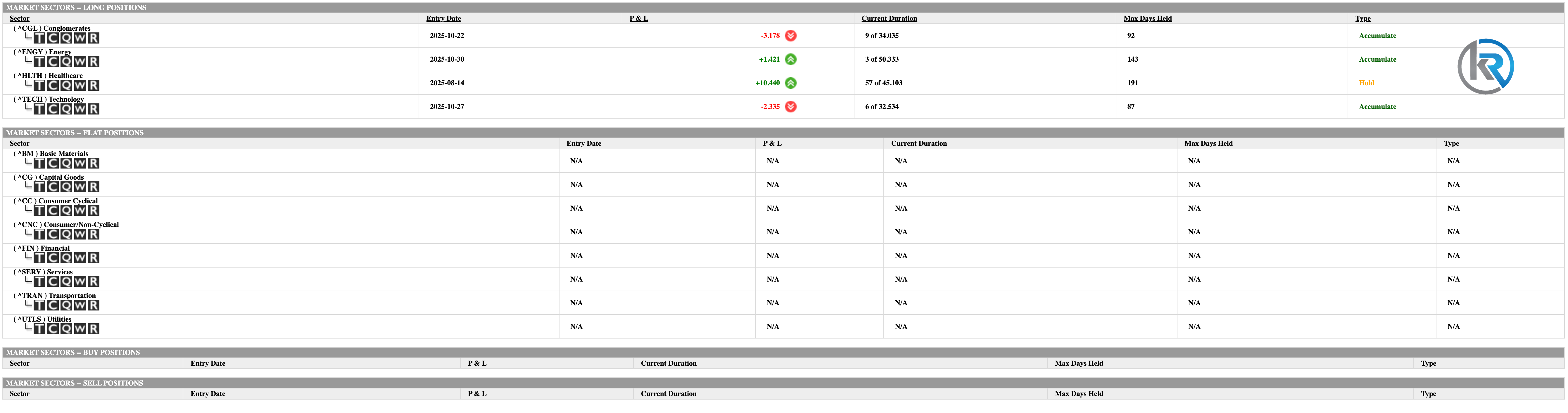1568x413 pixels.
Task: Click the C icon under Consumer Cyclical
Action: (53, 211)
